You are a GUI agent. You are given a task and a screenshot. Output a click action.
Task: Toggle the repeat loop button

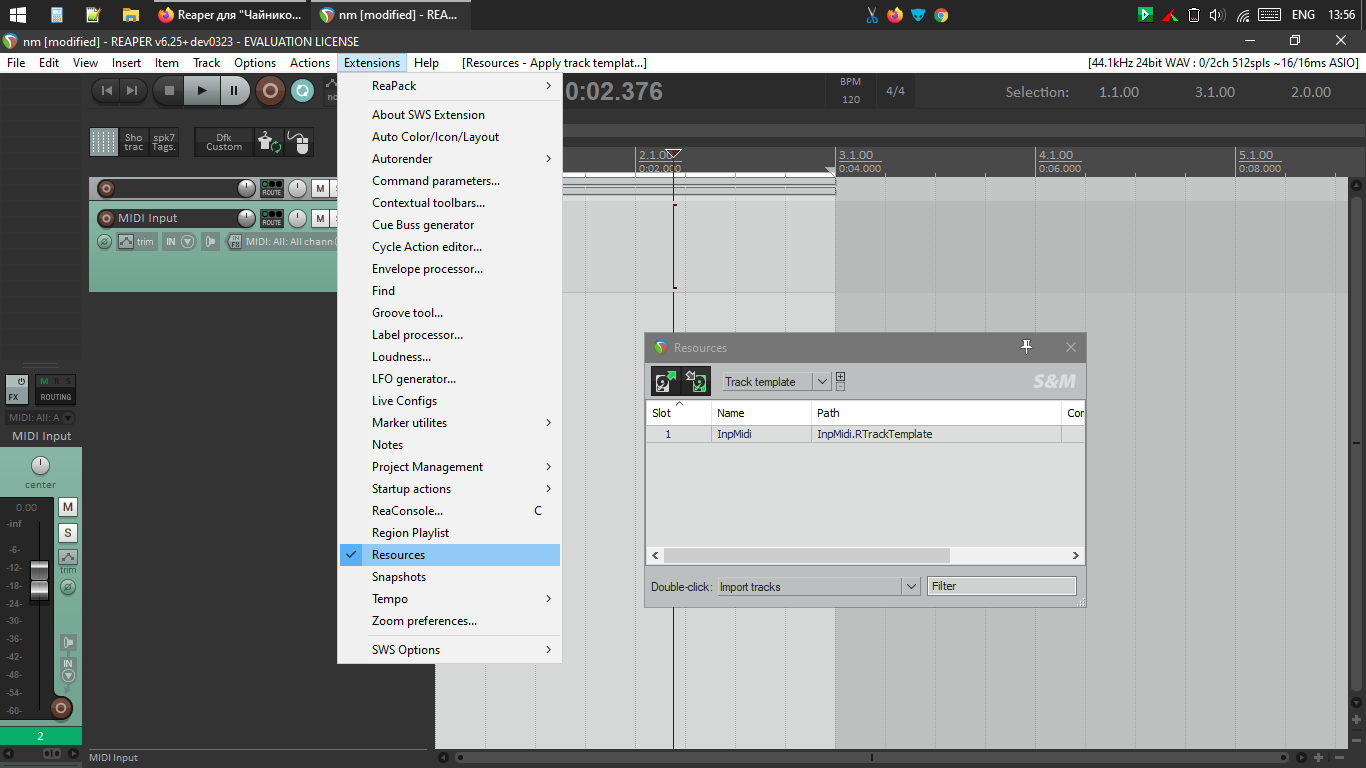tap(302, 91)
